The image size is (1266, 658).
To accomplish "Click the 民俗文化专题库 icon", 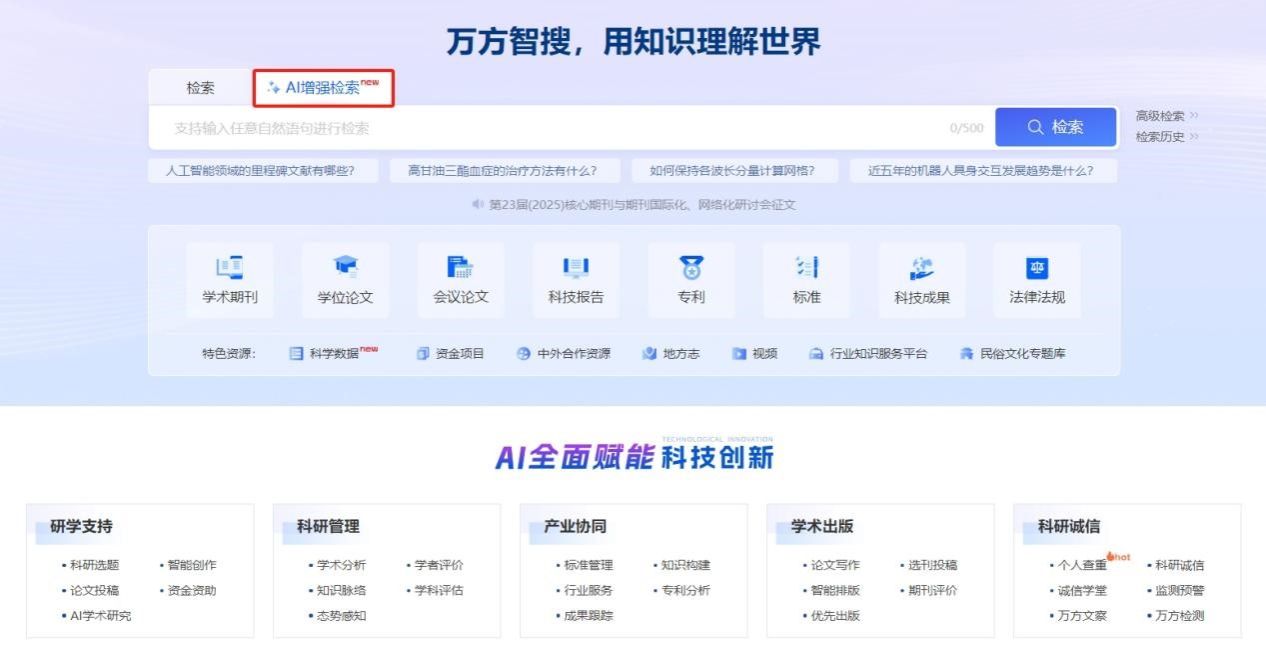I will [966, 353].
